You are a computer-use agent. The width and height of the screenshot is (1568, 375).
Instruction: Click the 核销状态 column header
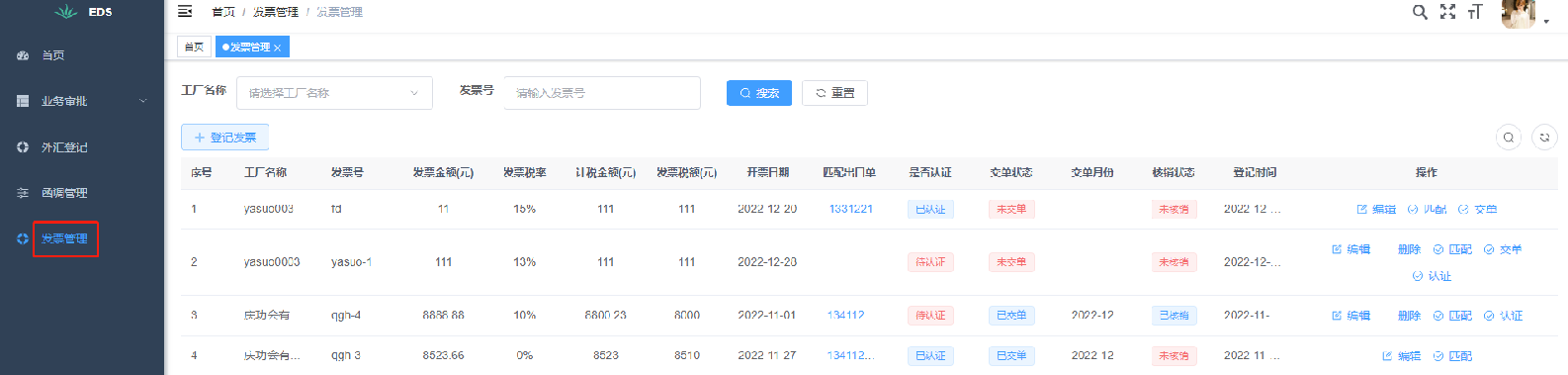[1173, 172]
